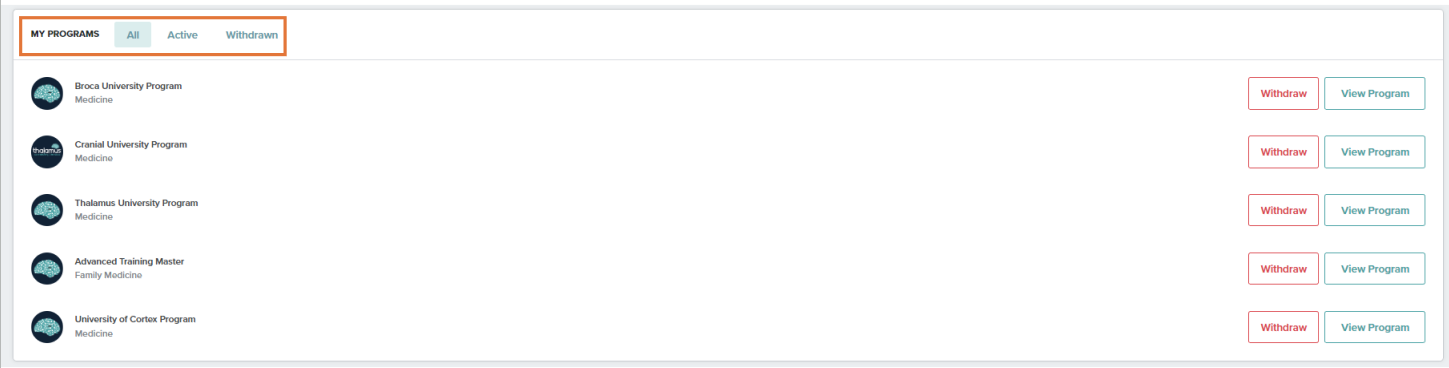Switch to the Active programs tab
1449x368 pixels.
click(182, 35)
